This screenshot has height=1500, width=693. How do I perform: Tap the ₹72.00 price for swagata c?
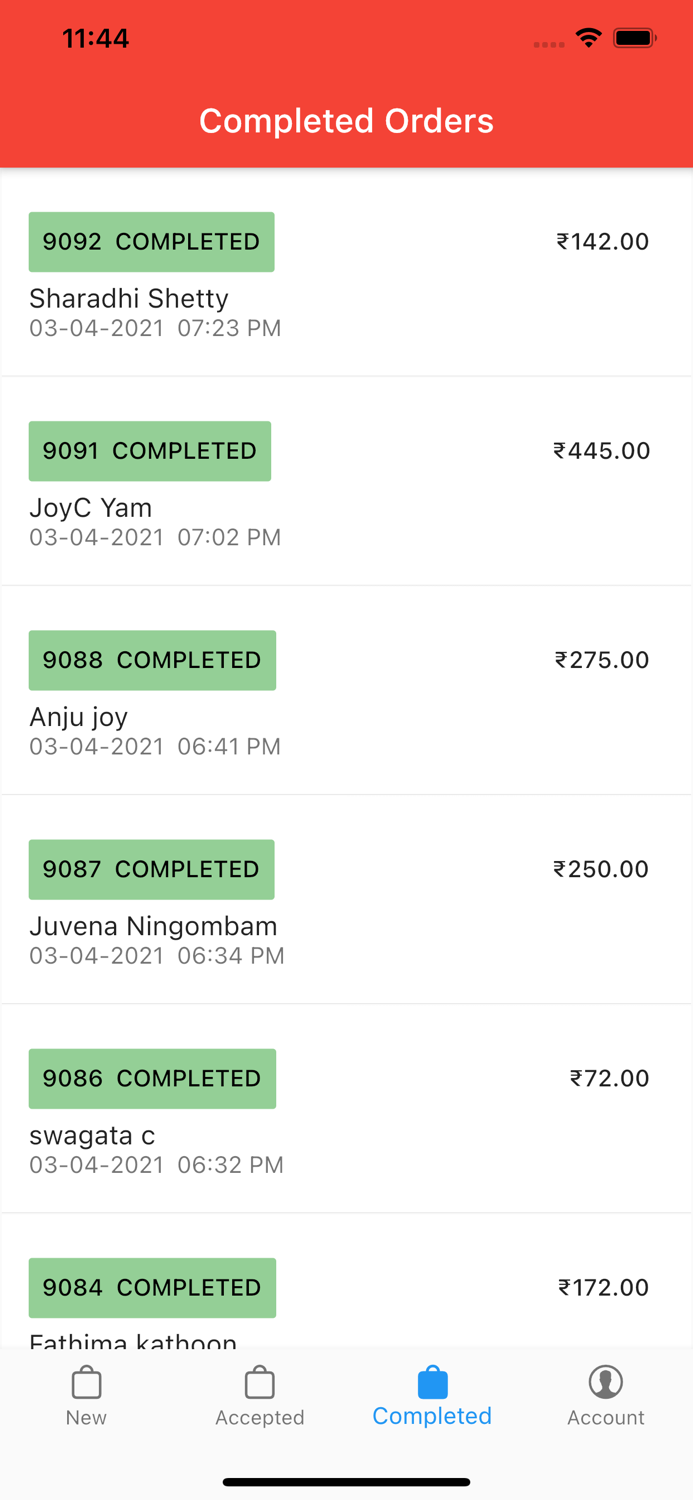click(x=610, y=1078)
